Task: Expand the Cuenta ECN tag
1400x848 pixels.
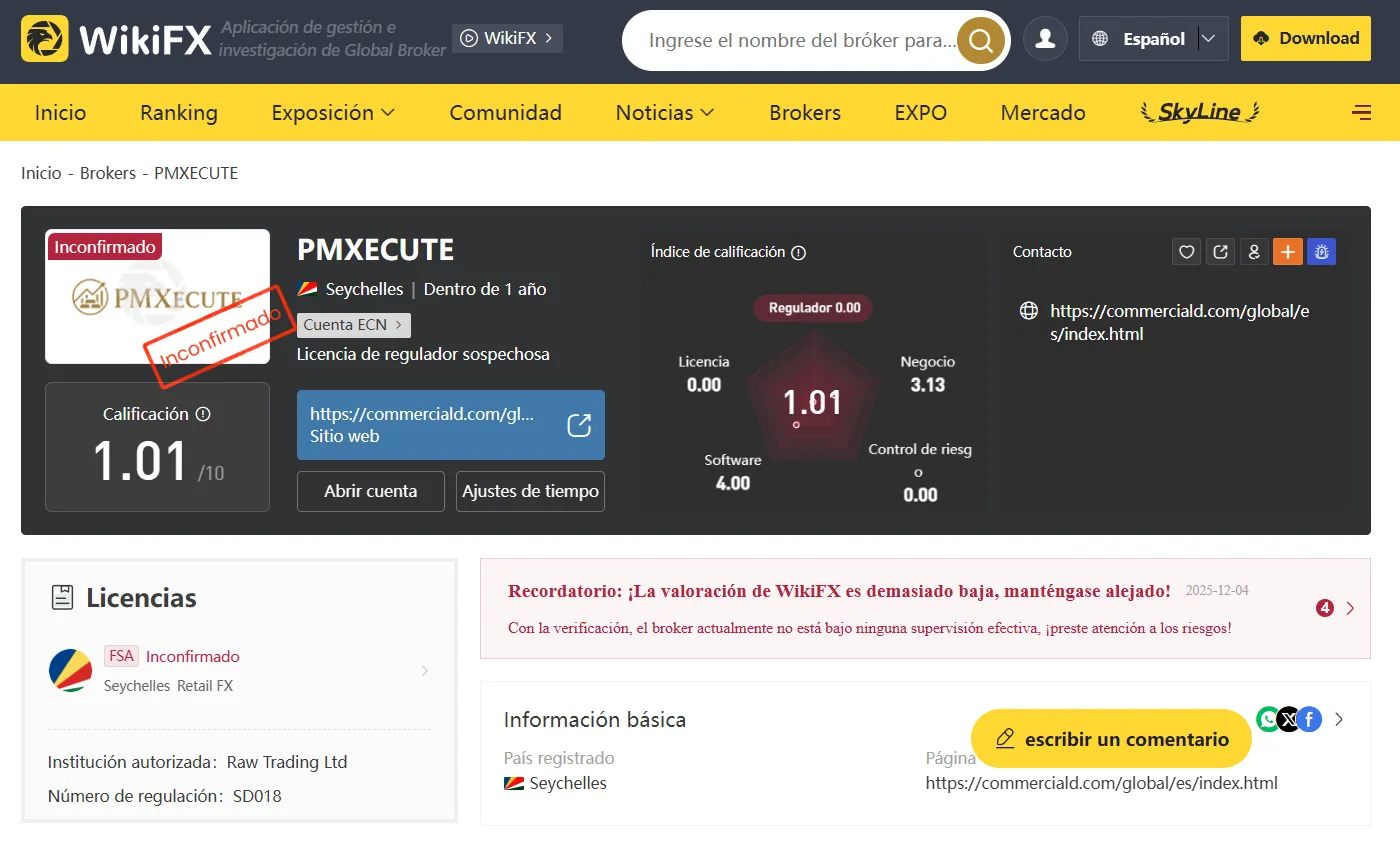Action: (x=354, y=325)
